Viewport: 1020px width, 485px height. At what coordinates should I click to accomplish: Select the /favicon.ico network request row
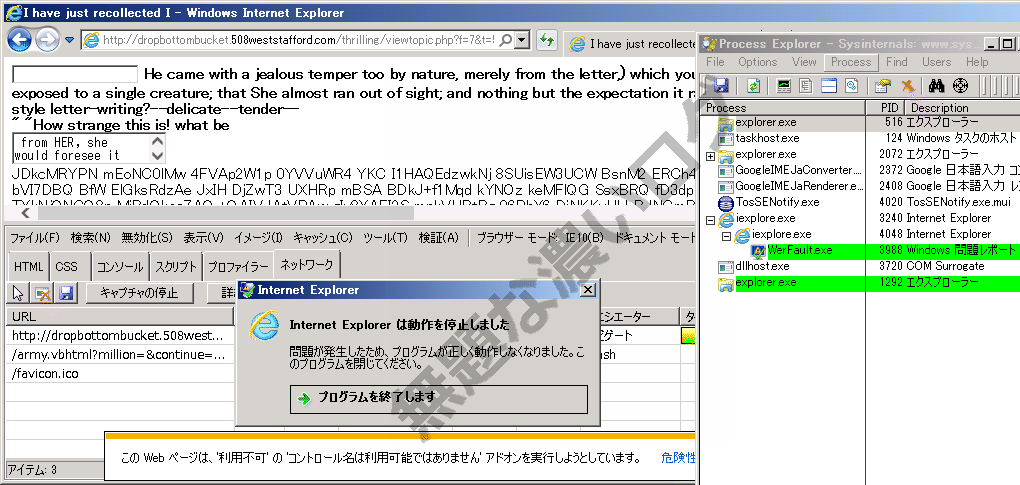120,374
